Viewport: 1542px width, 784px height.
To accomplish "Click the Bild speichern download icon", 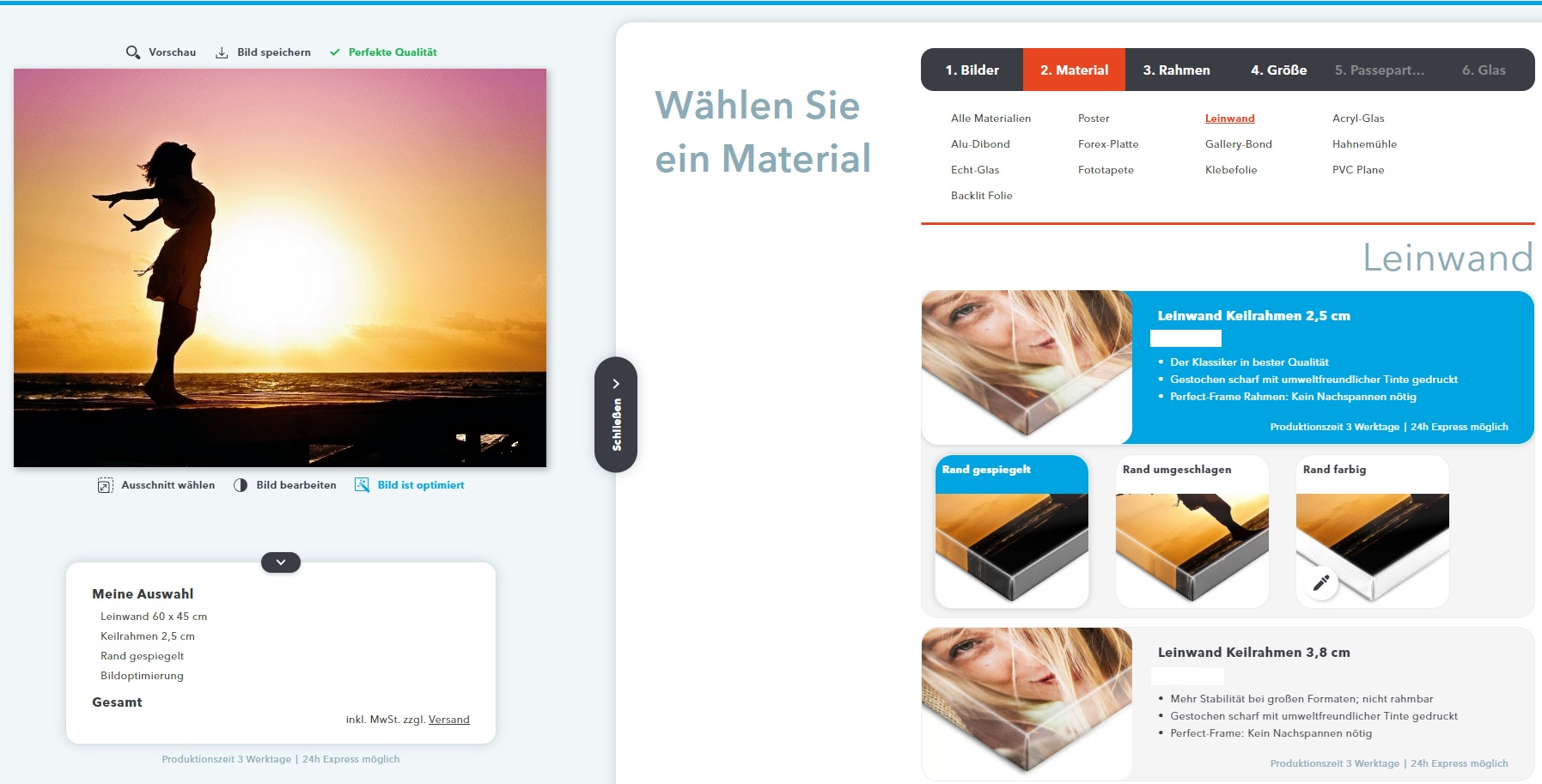I will pos(222,52).
